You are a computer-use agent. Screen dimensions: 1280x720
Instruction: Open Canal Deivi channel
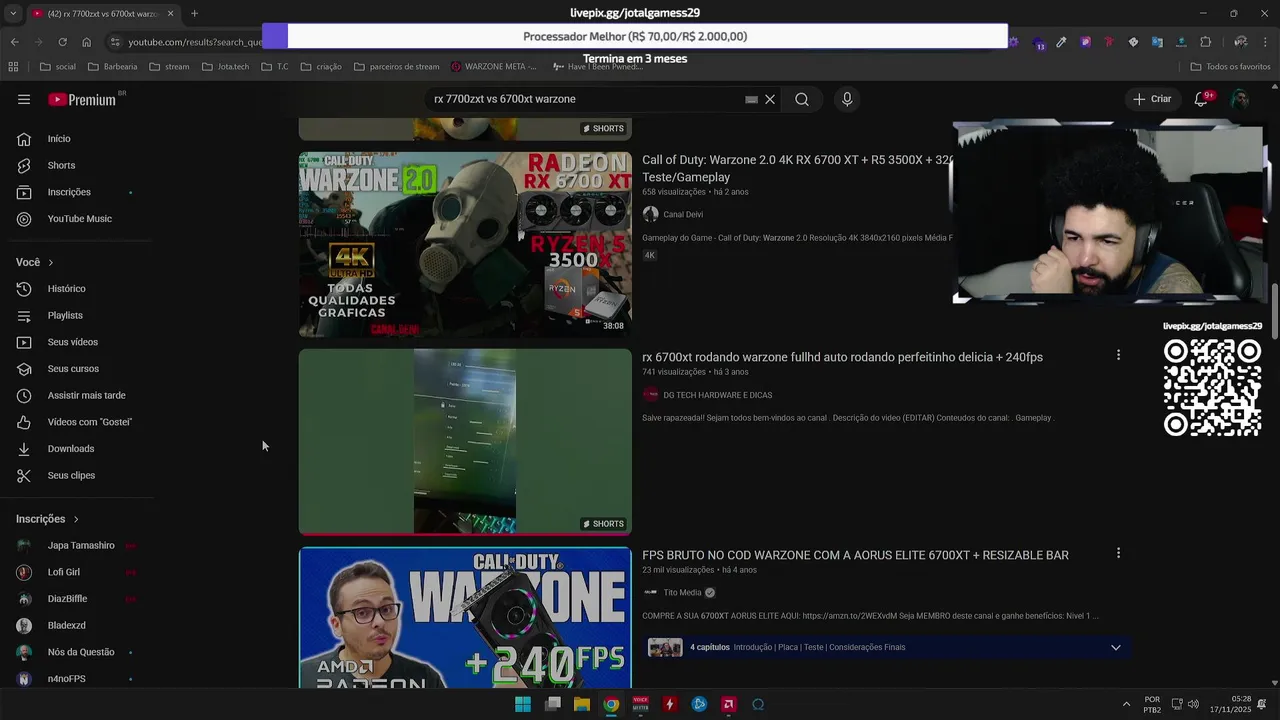tap(683, 214)
